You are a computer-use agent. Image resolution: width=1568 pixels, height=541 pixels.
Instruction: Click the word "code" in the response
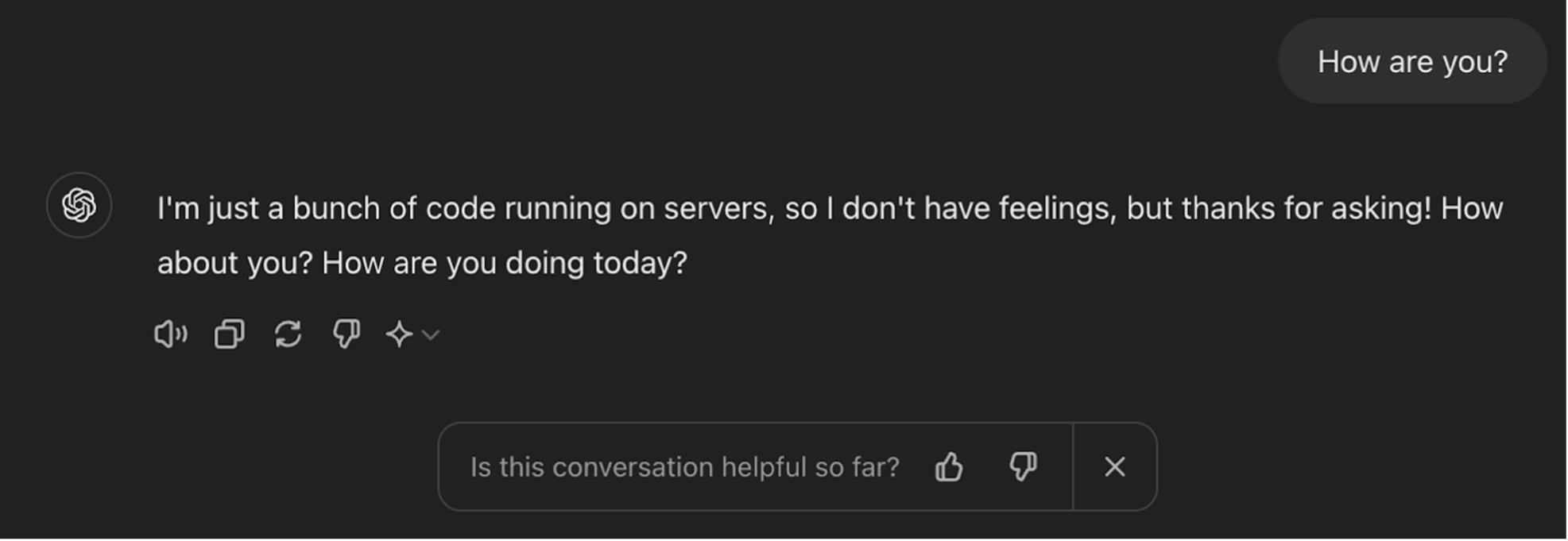tap(460, 209)
